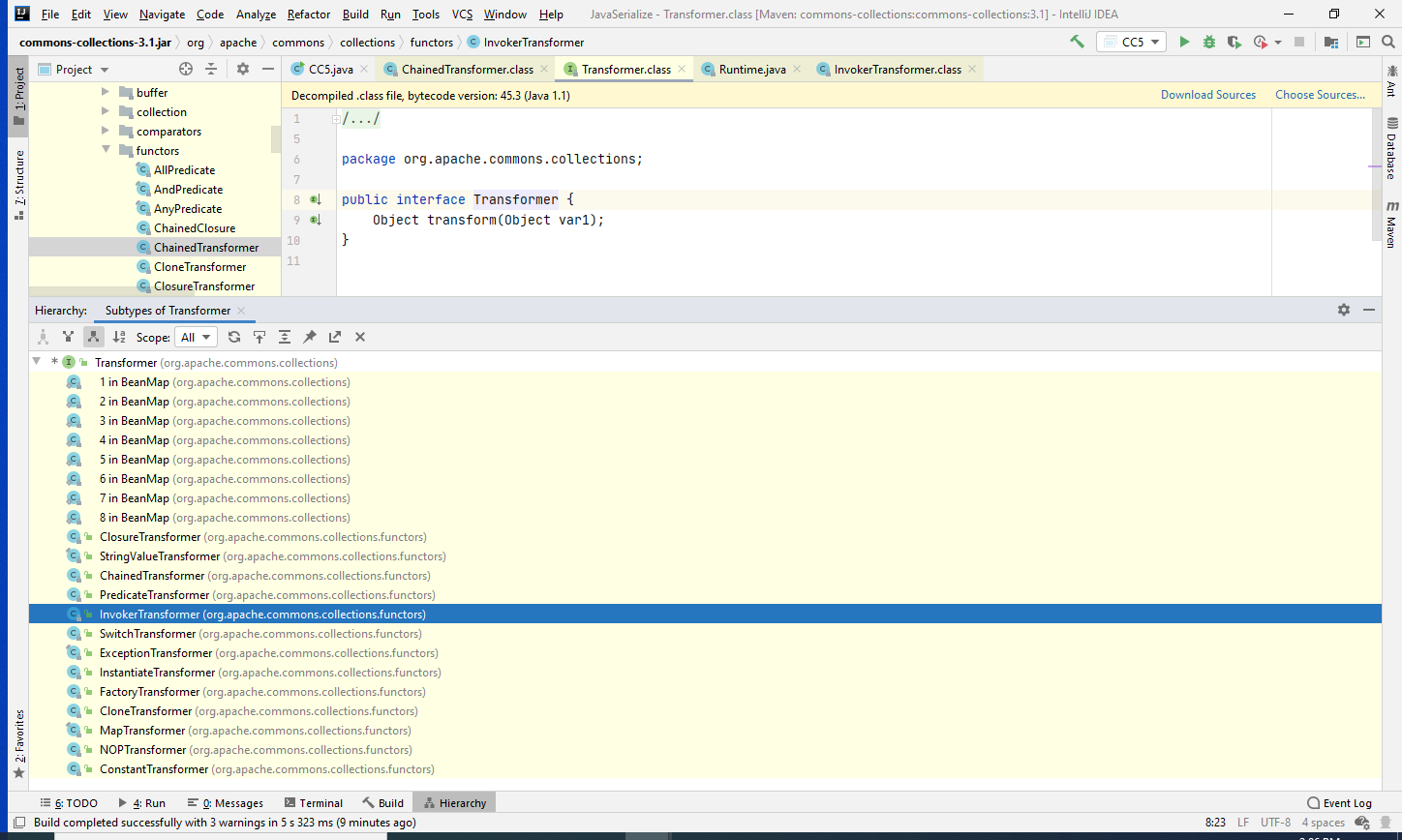Export hierarchy to text file

click(335, 337)
